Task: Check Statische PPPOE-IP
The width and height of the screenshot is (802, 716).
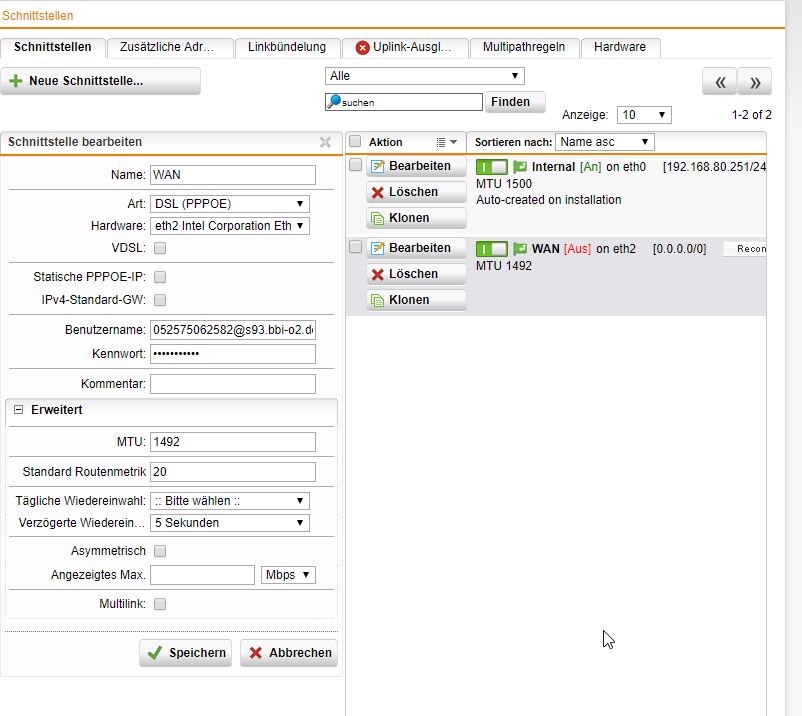Action: point(160,277)
